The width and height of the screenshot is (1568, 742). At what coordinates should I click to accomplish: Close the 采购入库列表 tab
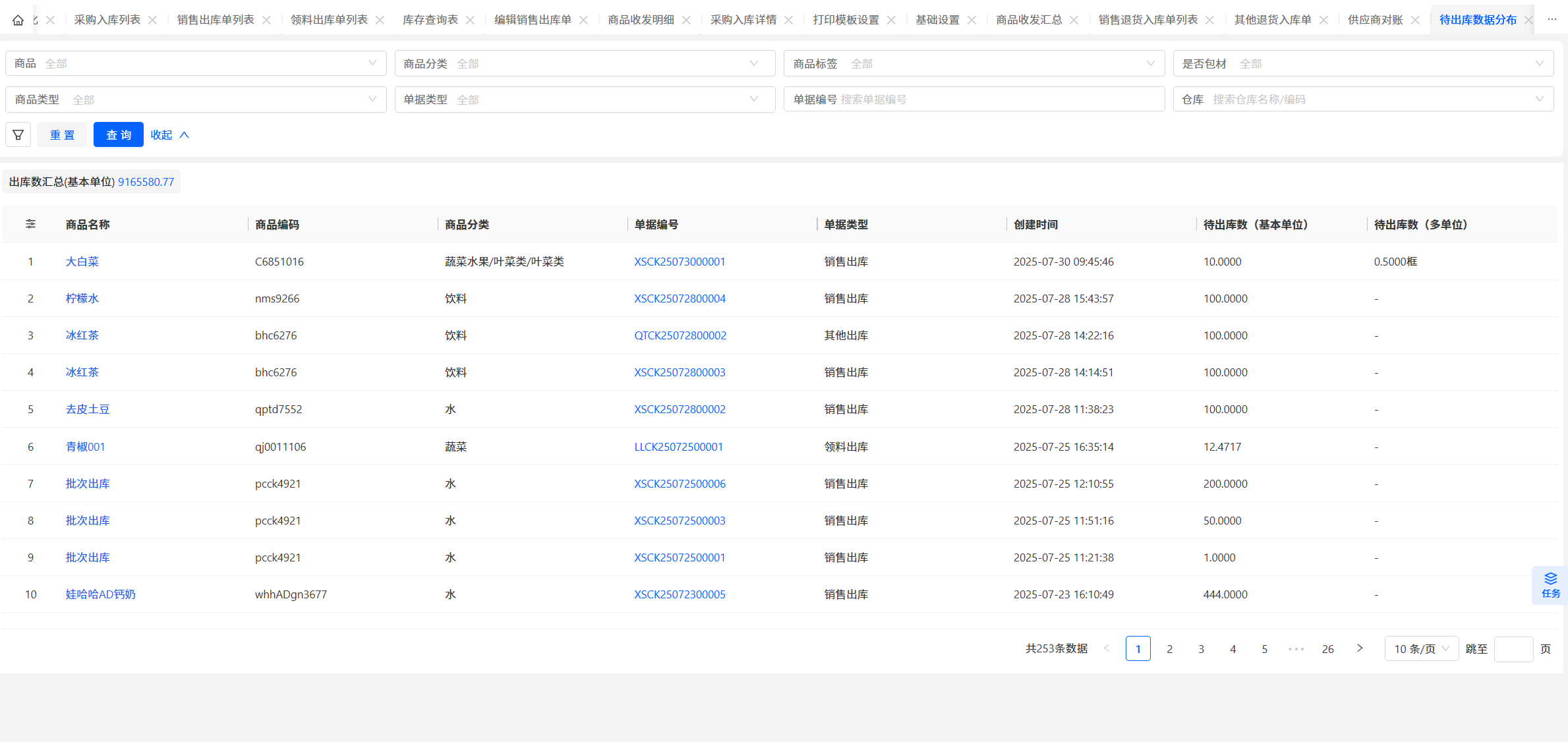[x=152, y=20]
